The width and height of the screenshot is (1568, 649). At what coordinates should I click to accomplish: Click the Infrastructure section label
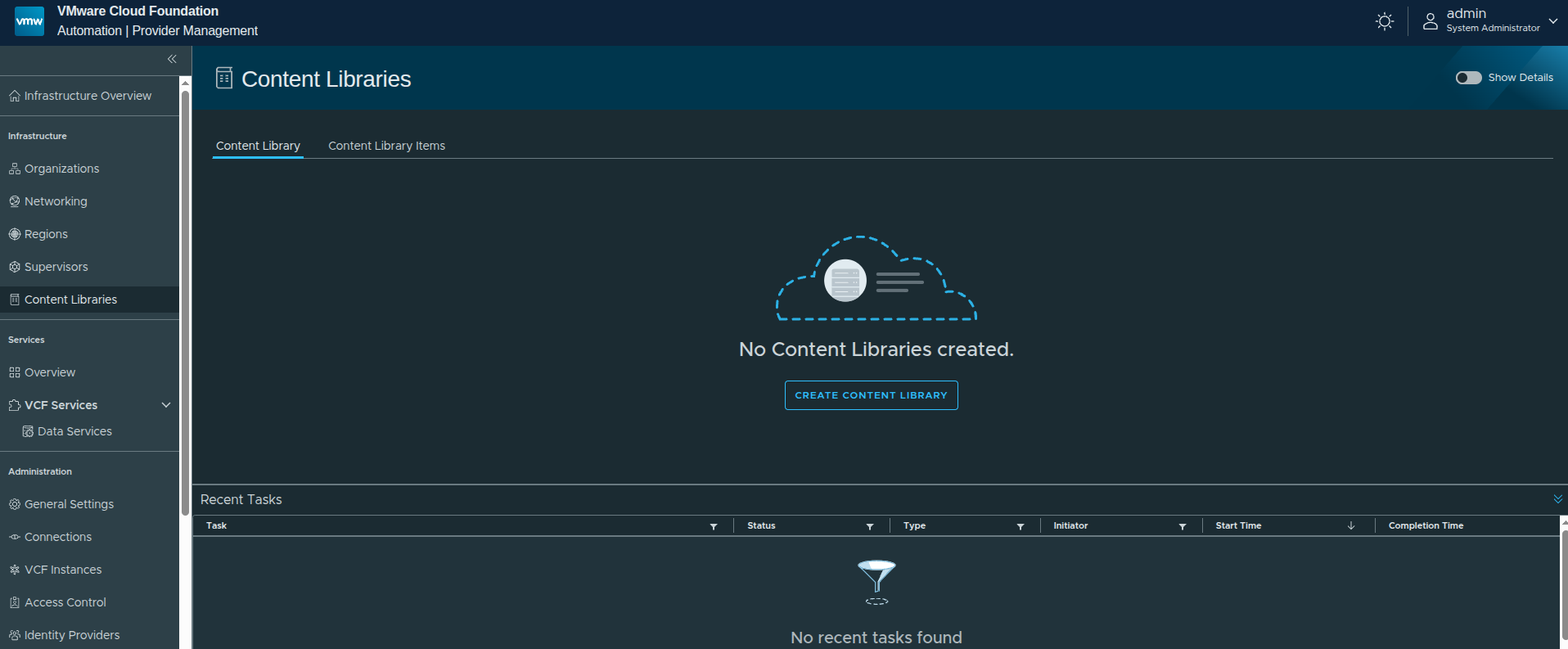[x=38, y=136]
